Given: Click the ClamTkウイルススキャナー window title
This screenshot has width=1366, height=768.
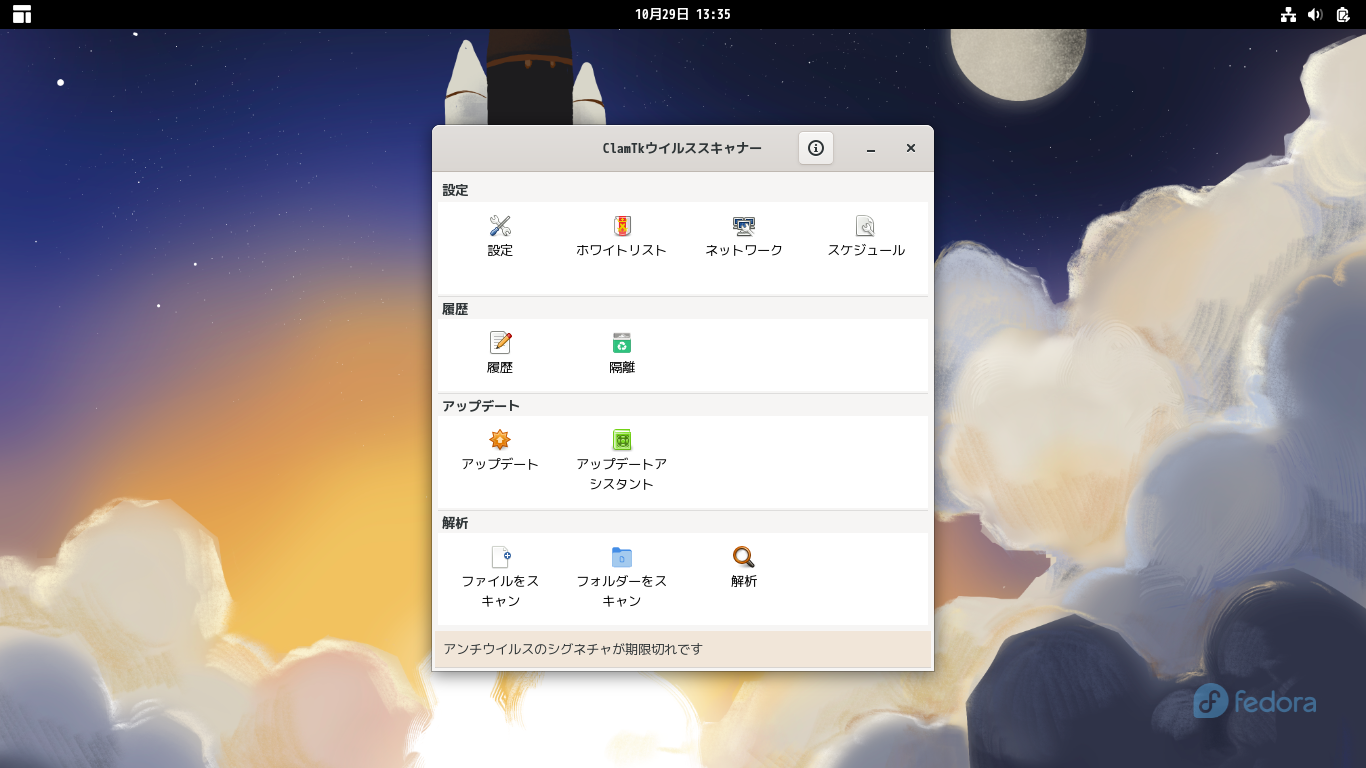Looking at the screenshot, I should 682,148.
